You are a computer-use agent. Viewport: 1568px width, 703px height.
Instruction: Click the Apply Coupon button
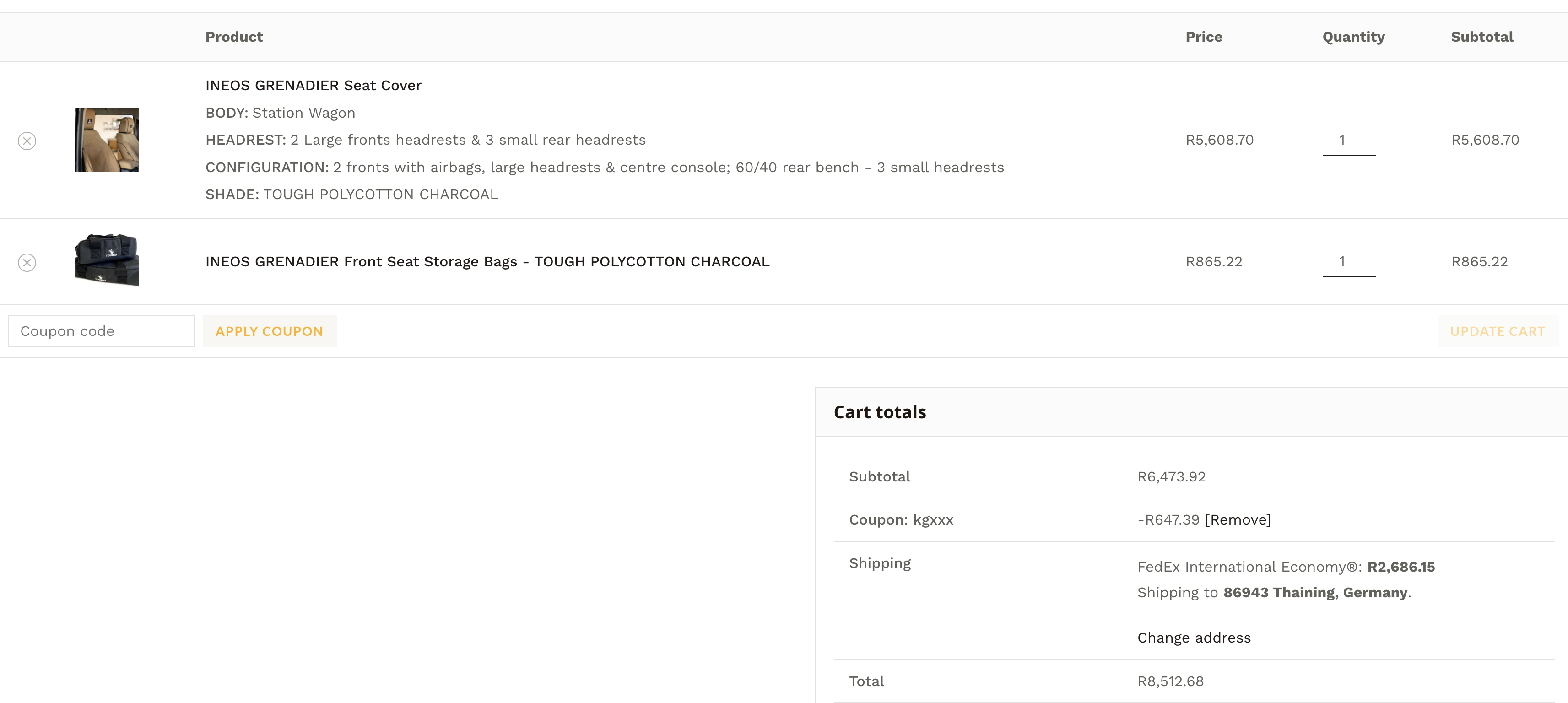tap(270, 331)
